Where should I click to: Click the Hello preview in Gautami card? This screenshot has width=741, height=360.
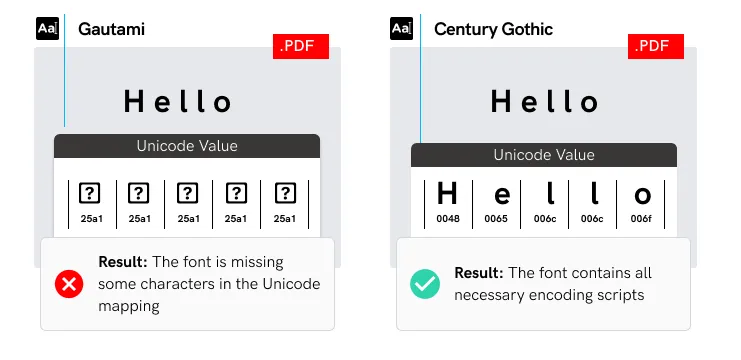tap(178, 102)
